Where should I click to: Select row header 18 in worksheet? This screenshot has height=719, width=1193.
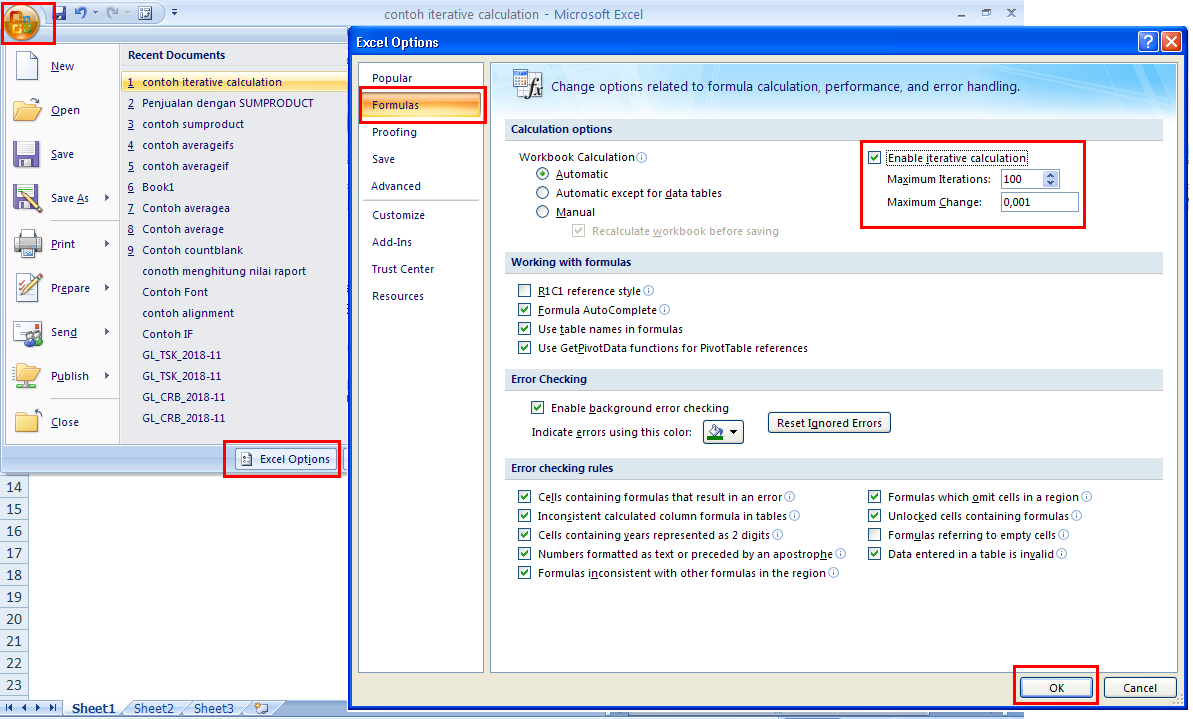tap(14, 575)
